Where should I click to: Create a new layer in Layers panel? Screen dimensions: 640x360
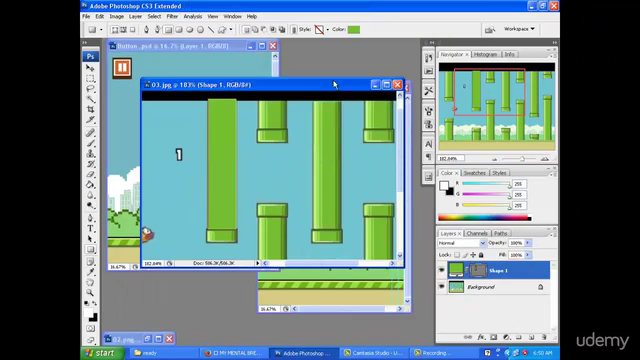pyautogui.click(x=531, y=337)
